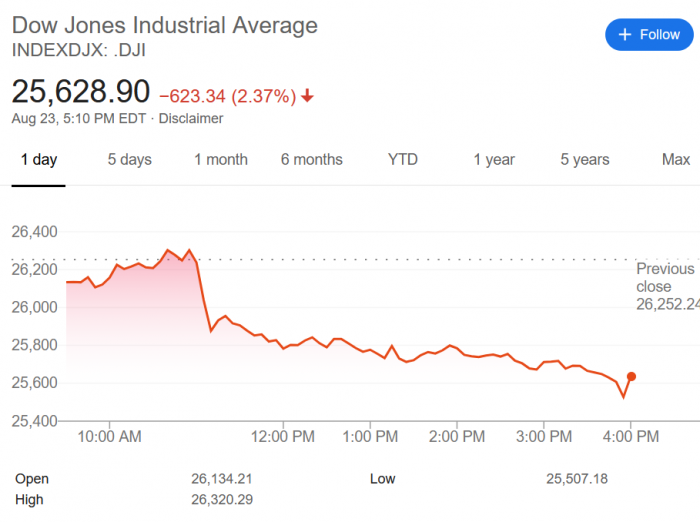Switch the chart to Max range

(x=676, y=160)
